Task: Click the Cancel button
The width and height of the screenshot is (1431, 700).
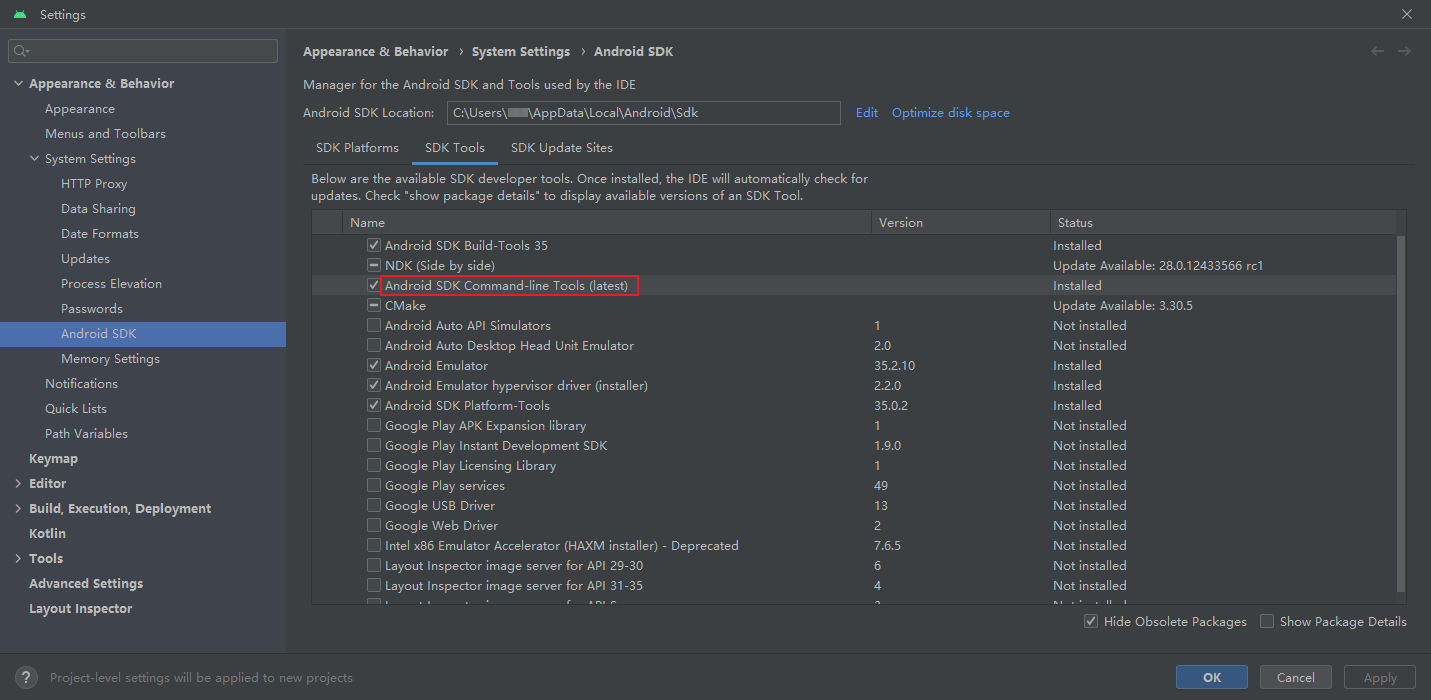Action: click(x=1296, y=677)
